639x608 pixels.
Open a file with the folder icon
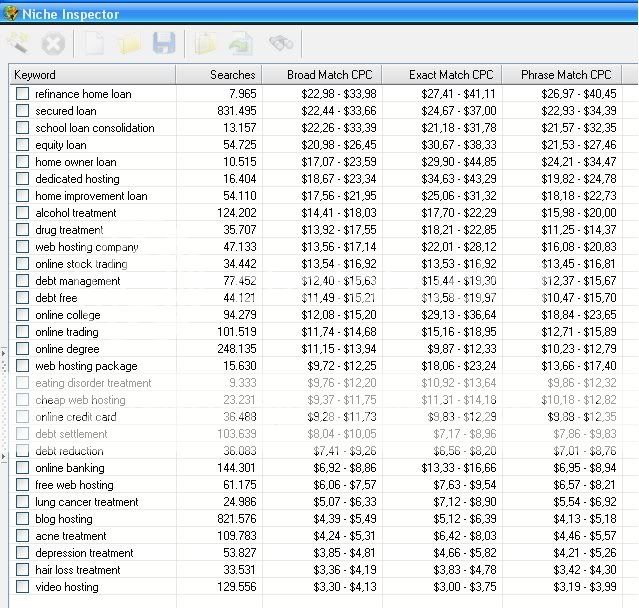click(128, 43)
